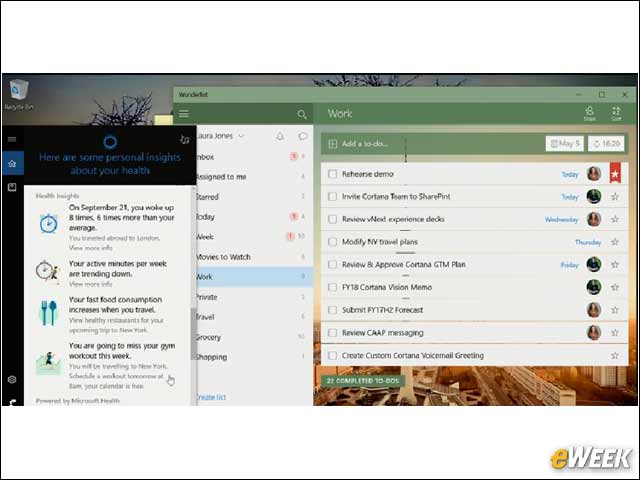640x480 pixels.
Task: Open the conversations speech bubble icon
Action: [x=302, y=136]
